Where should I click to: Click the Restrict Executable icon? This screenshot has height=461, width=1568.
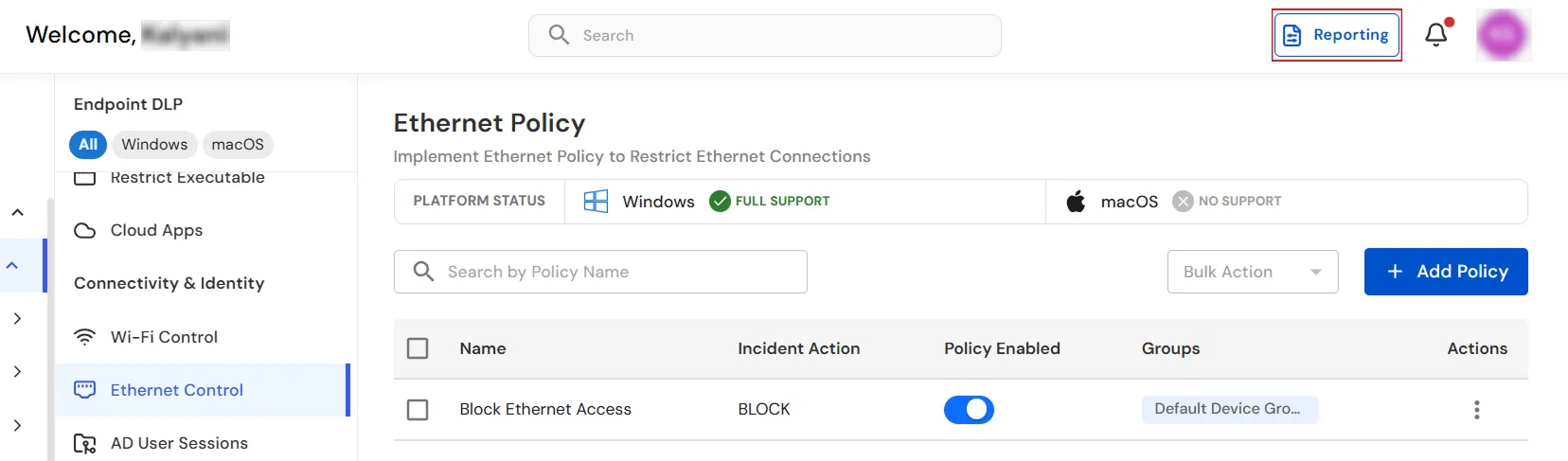(x=85, y=178)
